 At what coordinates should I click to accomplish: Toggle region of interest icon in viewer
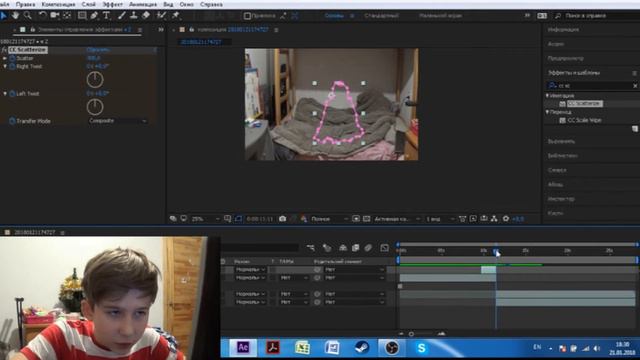(x=356, y=219)
